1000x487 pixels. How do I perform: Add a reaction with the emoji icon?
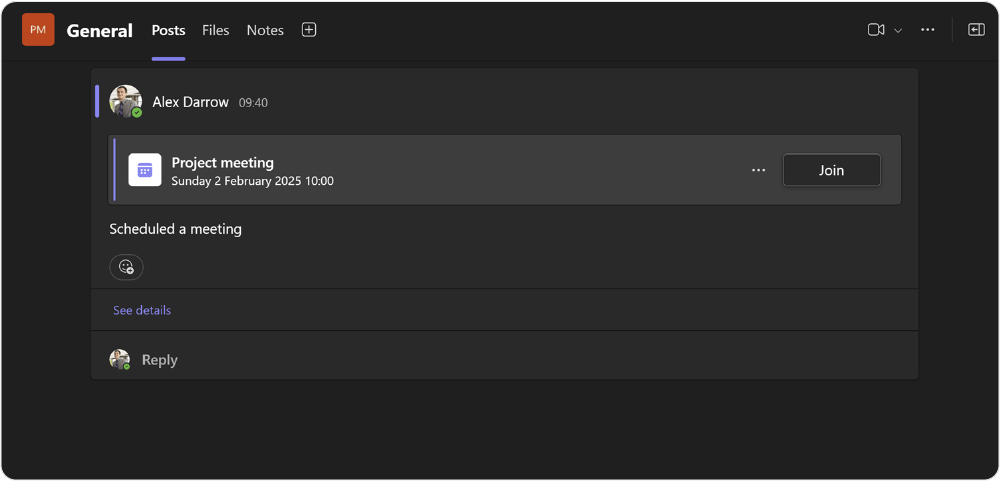tap(126, 267)
